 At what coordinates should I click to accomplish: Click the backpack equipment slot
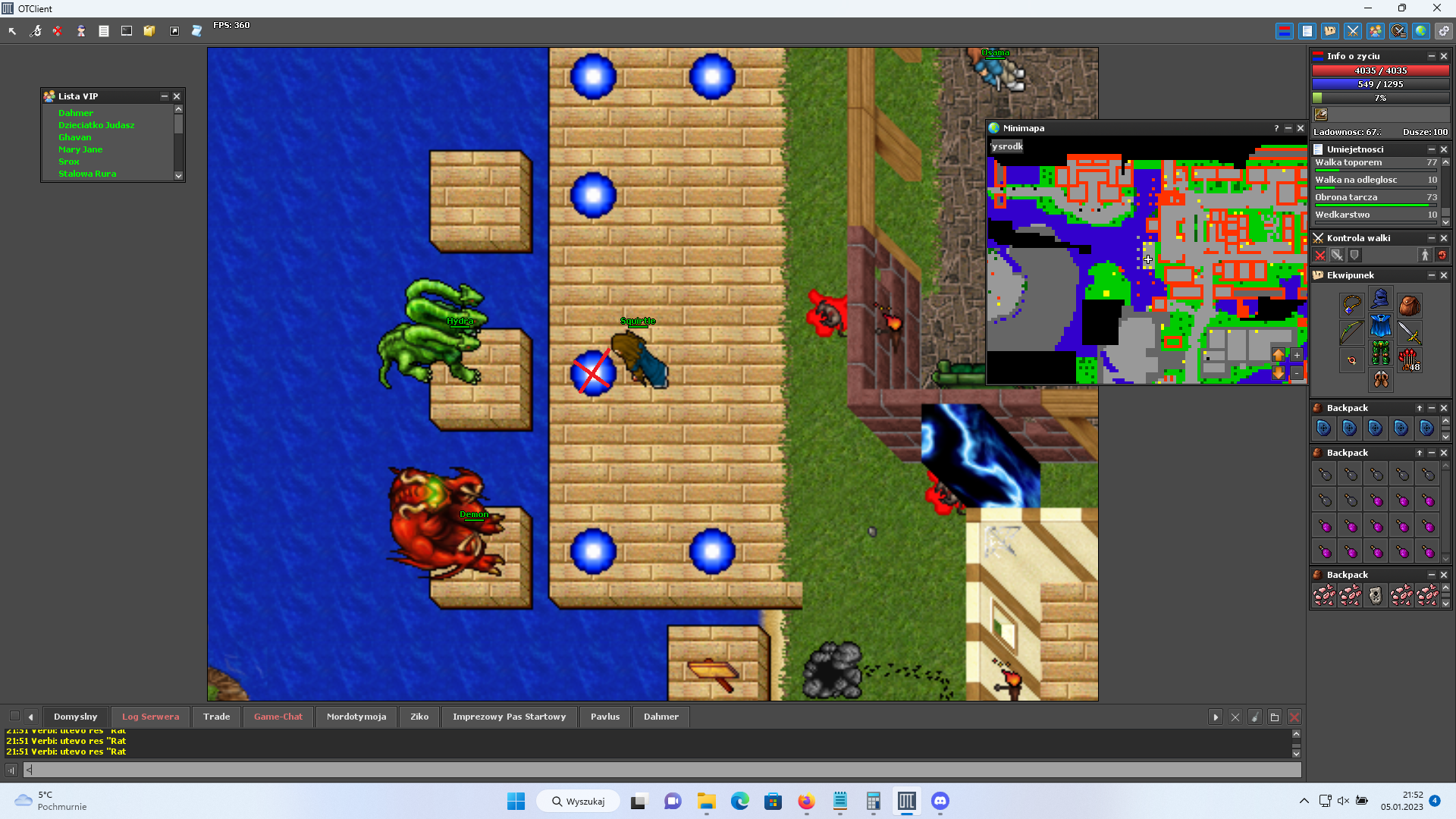tap(1409, 306)
